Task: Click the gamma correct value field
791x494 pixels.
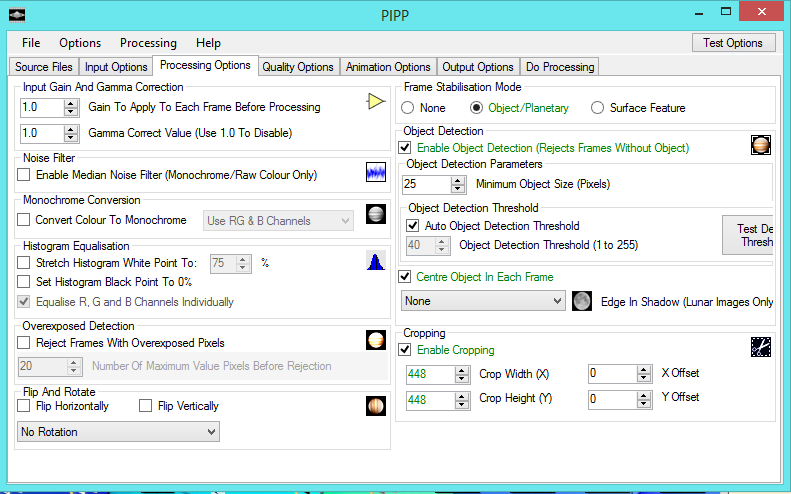Action: click(x=41, y=133)
